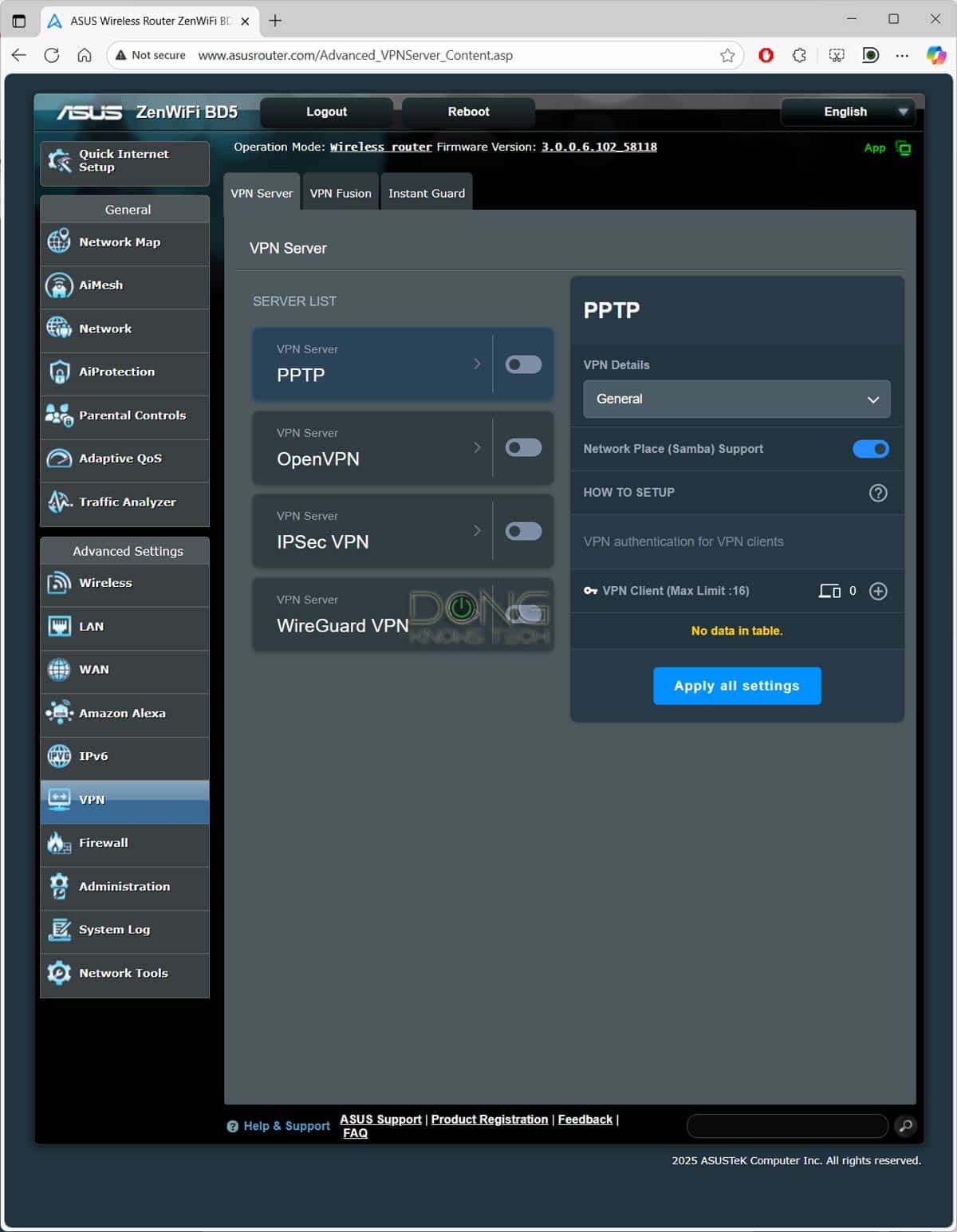Screen dimensions: 957x1232
Task: Switch to the VPN Server tab
Action: [262, 192]
